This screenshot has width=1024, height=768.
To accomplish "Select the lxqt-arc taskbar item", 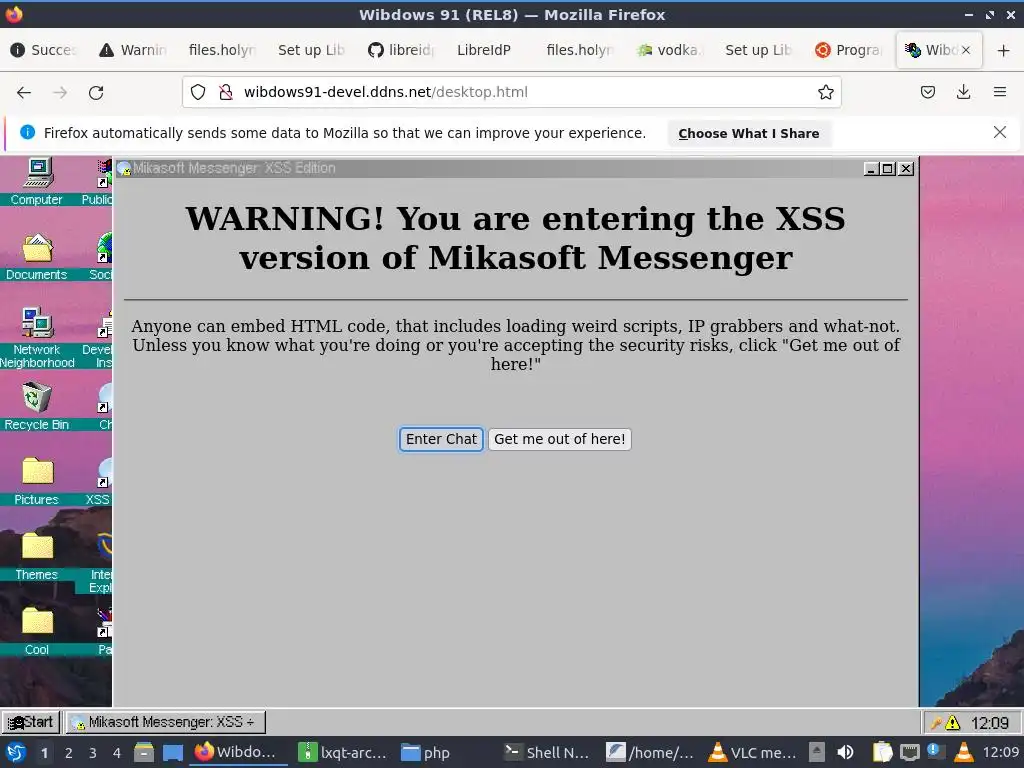I will 342,753.
